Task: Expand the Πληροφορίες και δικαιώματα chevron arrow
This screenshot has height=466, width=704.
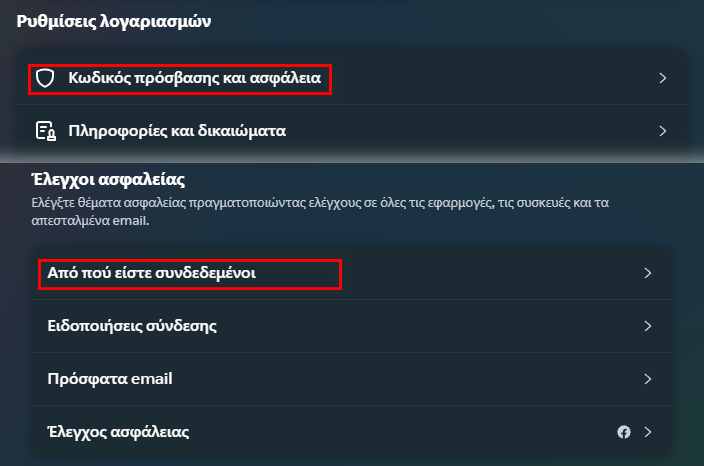Action: point(663,131)
